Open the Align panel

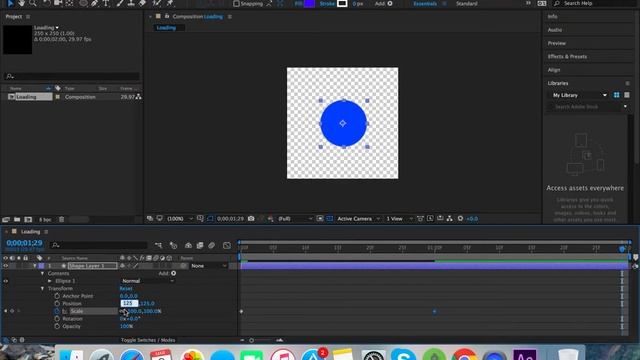coord(554,70)
